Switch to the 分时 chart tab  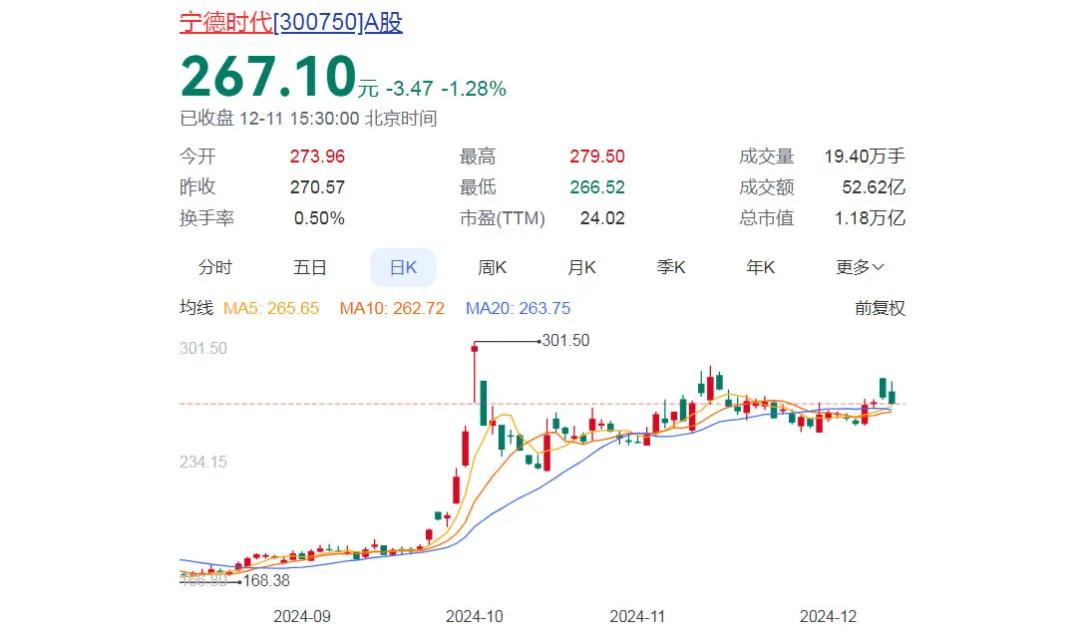point(215,267)
